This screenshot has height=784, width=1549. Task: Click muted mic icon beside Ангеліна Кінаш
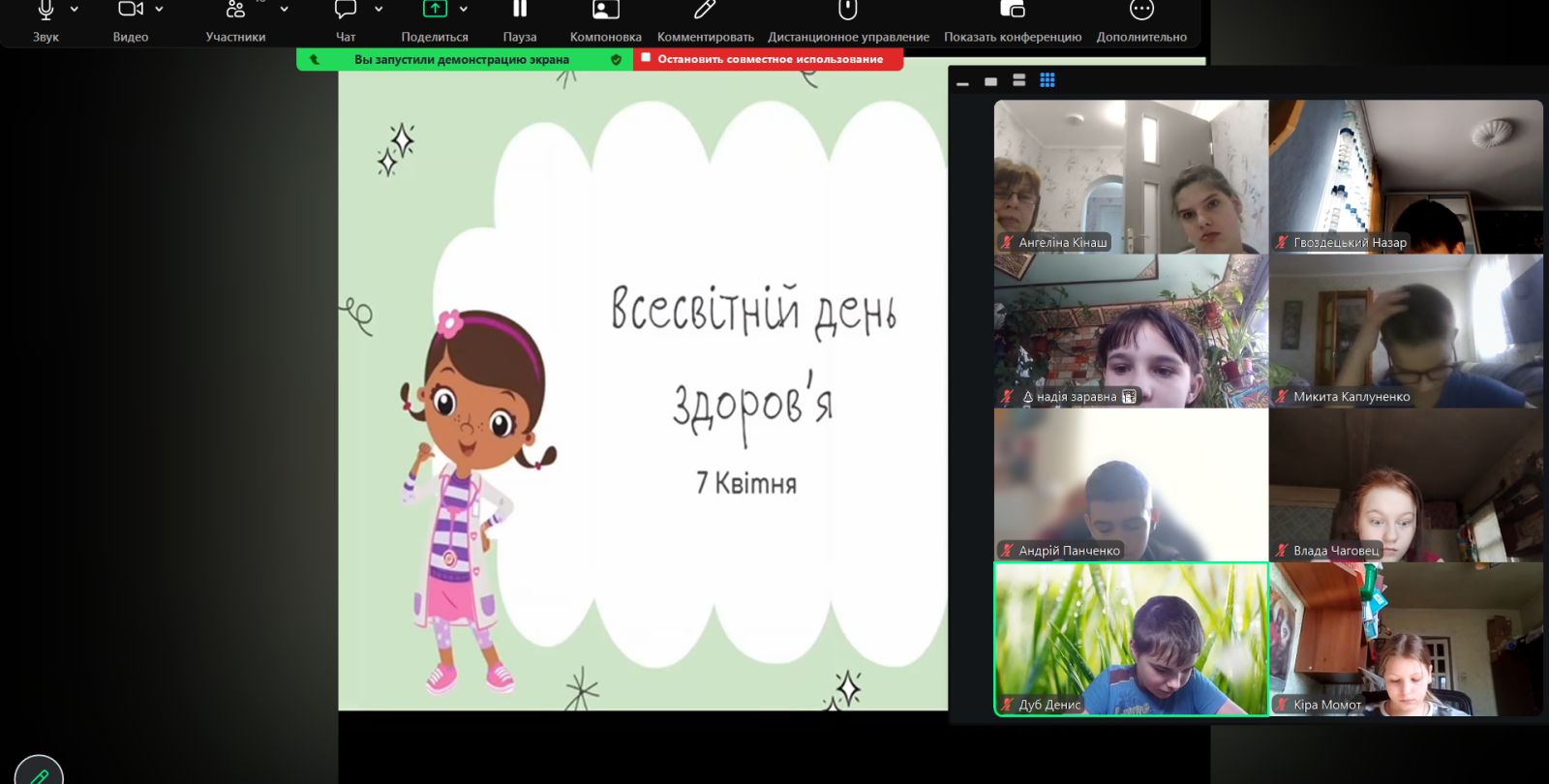pyautogui.click(x=1008, y=243)
